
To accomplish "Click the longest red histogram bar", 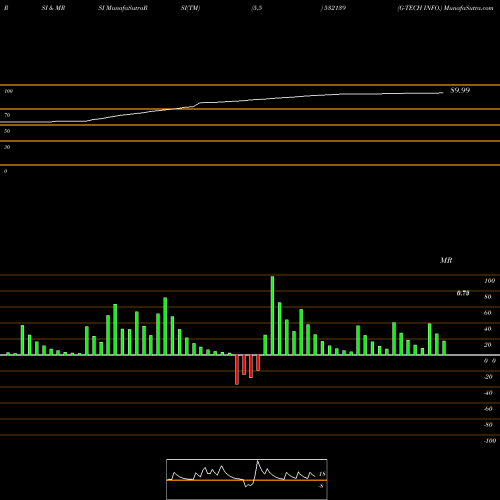I will coord(237,370).
